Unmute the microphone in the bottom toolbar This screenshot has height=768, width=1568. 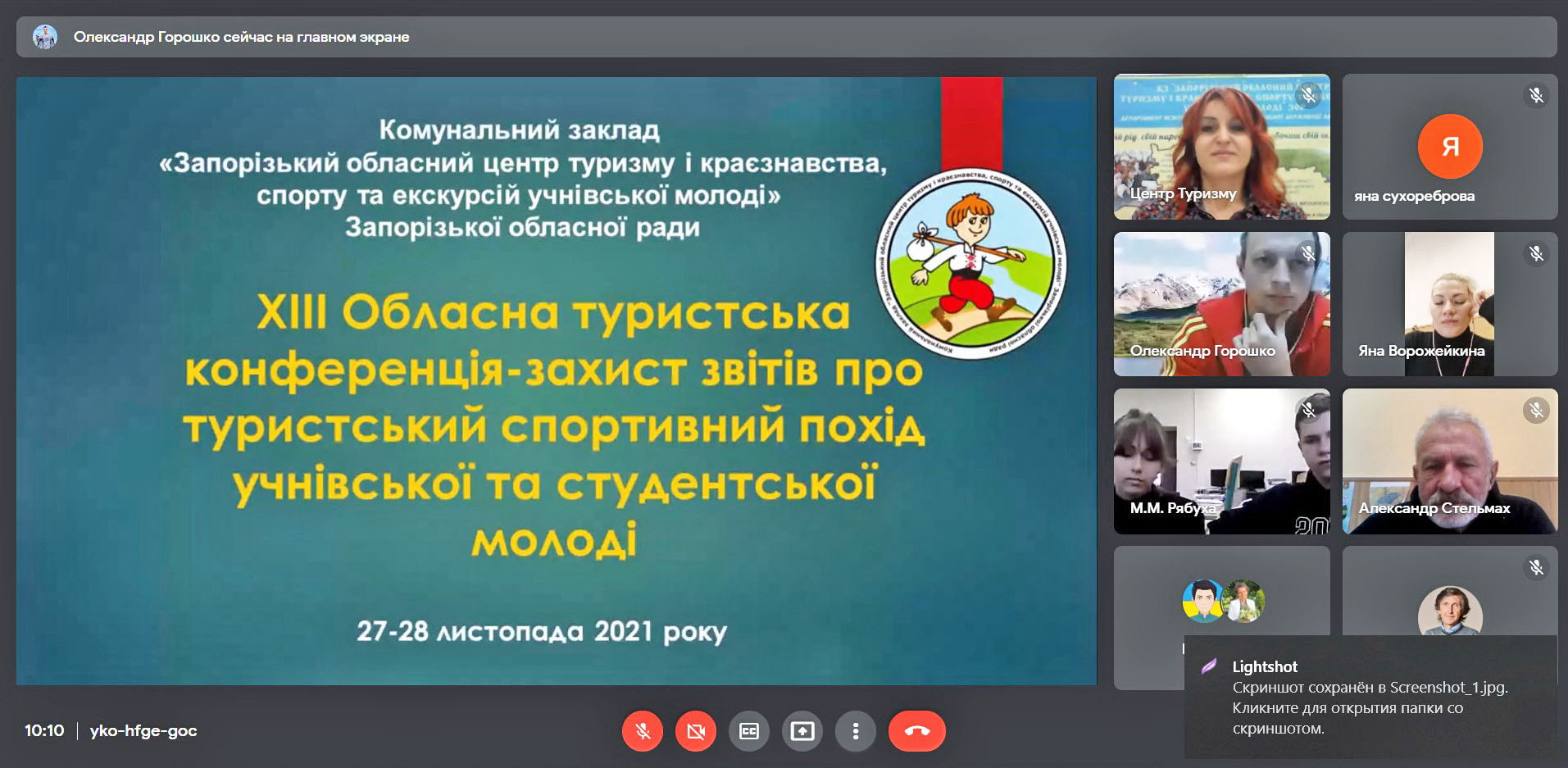tap(642, 731)
